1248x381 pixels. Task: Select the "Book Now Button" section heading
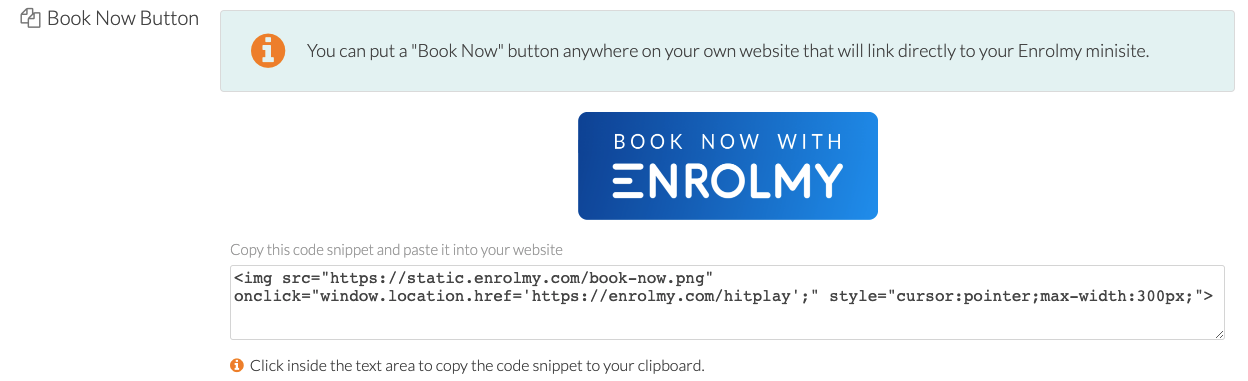(x=123, y=18)
